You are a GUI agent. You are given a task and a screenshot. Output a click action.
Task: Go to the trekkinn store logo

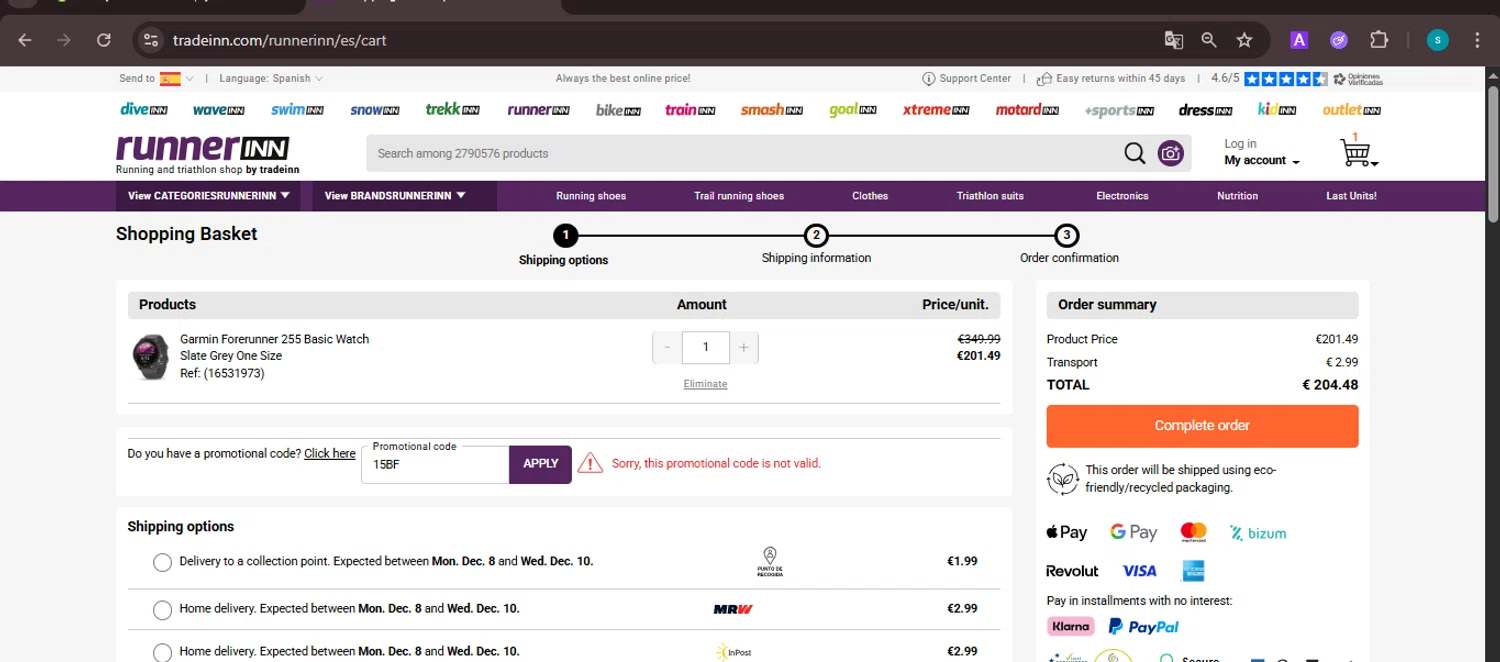pos(452,109)
